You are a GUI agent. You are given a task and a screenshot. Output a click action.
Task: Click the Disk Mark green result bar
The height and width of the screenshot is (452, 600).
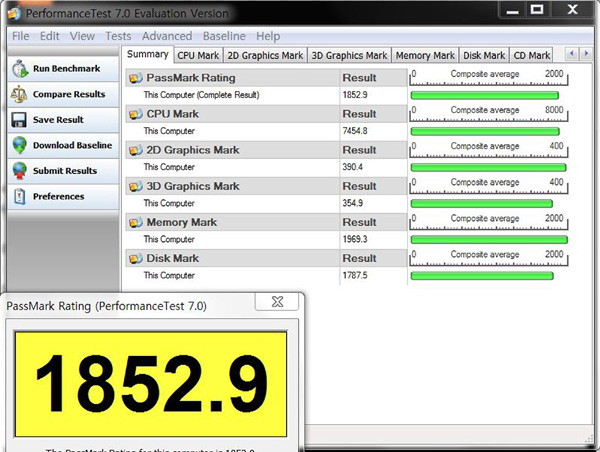482,276
